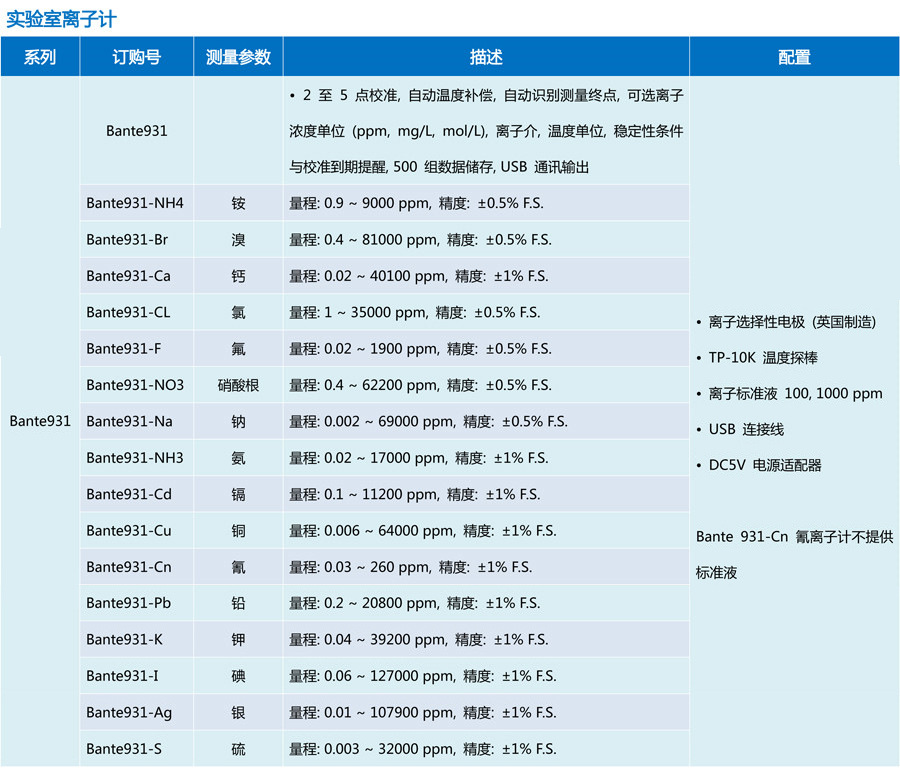900x768 pixels.
Task: Select the 银 parameter cell
Action: [238, 712]
